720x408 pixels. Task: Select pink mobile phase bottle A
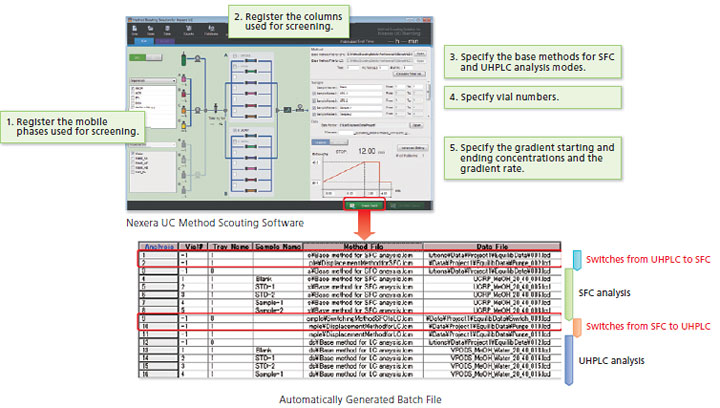[x=184, y=78]
